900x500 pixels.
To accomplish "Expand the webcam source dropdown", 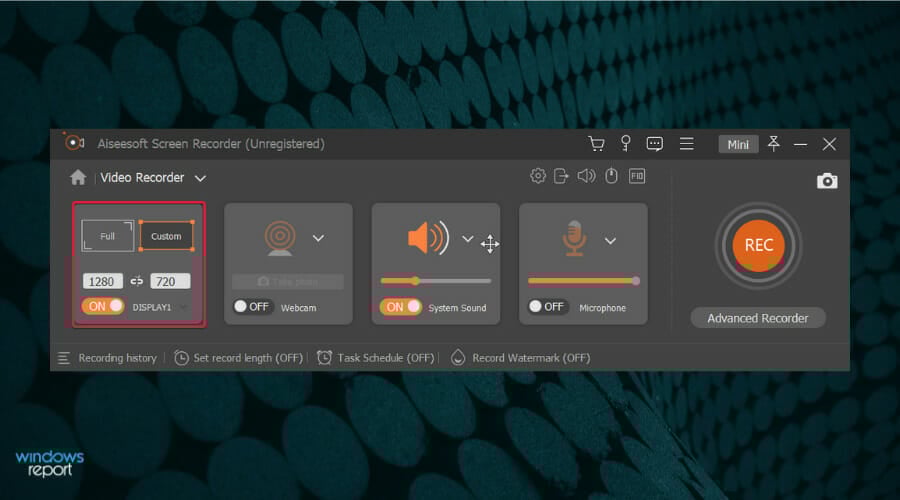I will pos(318,238).
